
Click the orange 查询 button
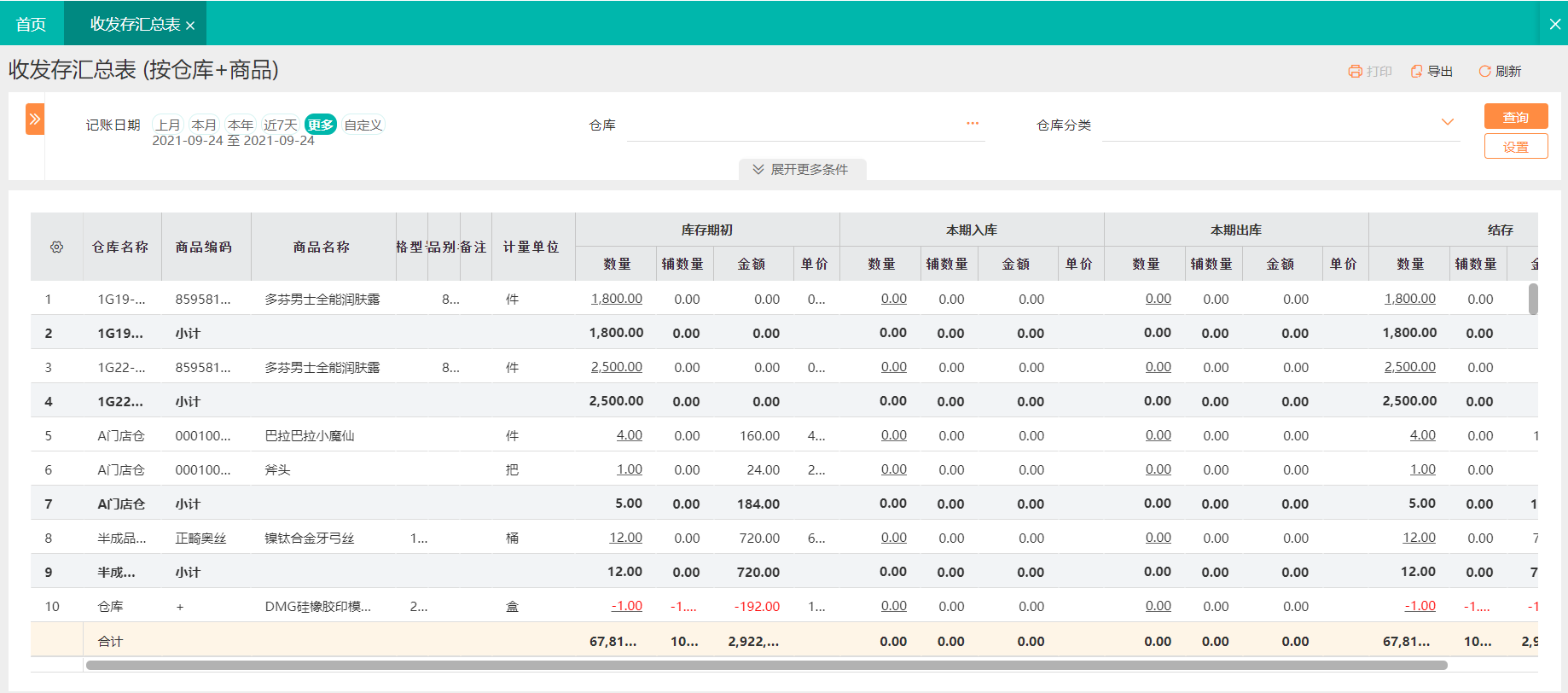tap(1515, 117)
